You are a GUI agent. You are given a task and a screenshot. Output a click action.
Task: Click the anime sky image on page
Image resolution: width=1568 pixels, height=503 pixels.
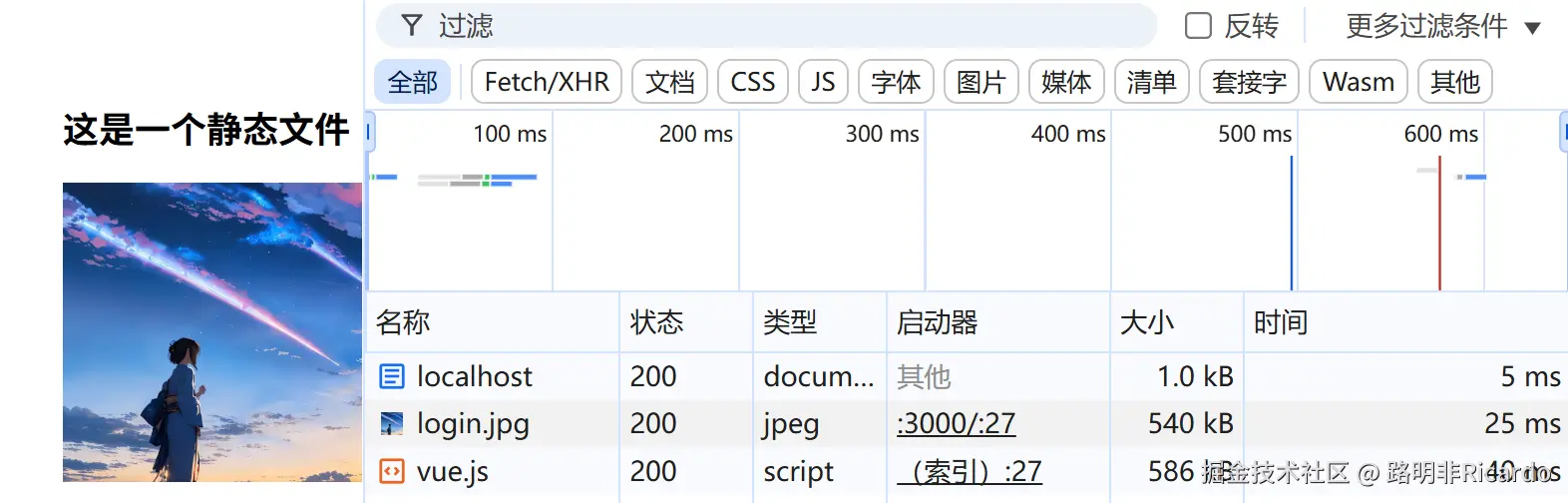[x=211, y=331]
